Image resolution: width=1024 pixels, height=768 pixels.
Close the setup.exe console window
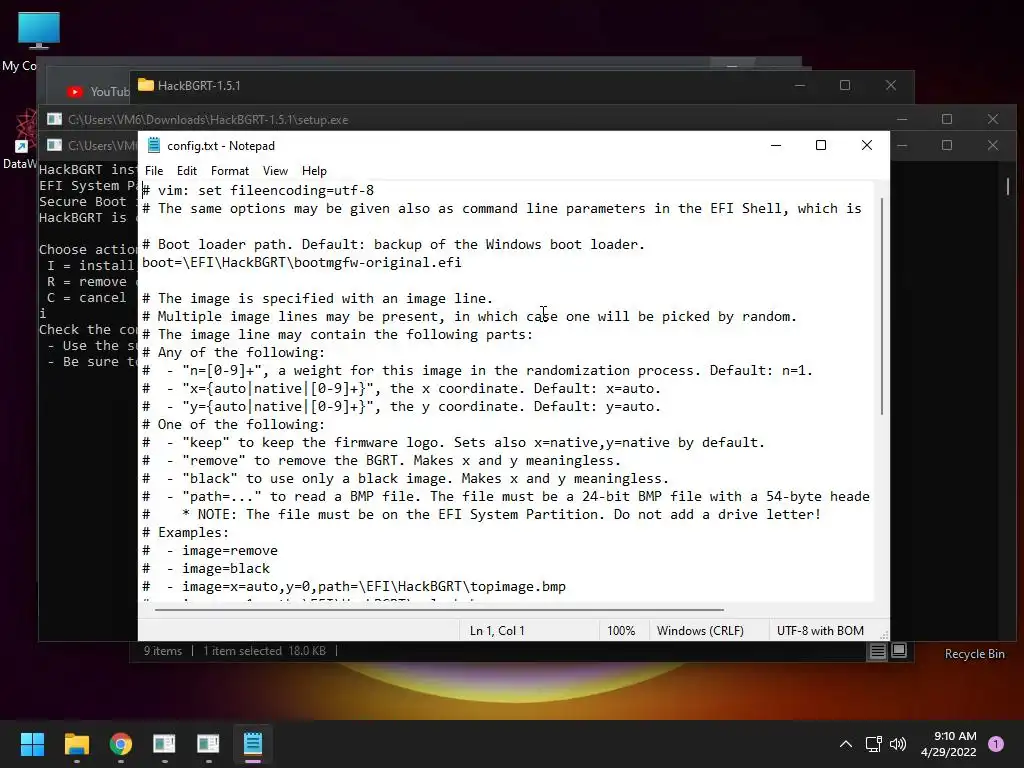[993, 120]
